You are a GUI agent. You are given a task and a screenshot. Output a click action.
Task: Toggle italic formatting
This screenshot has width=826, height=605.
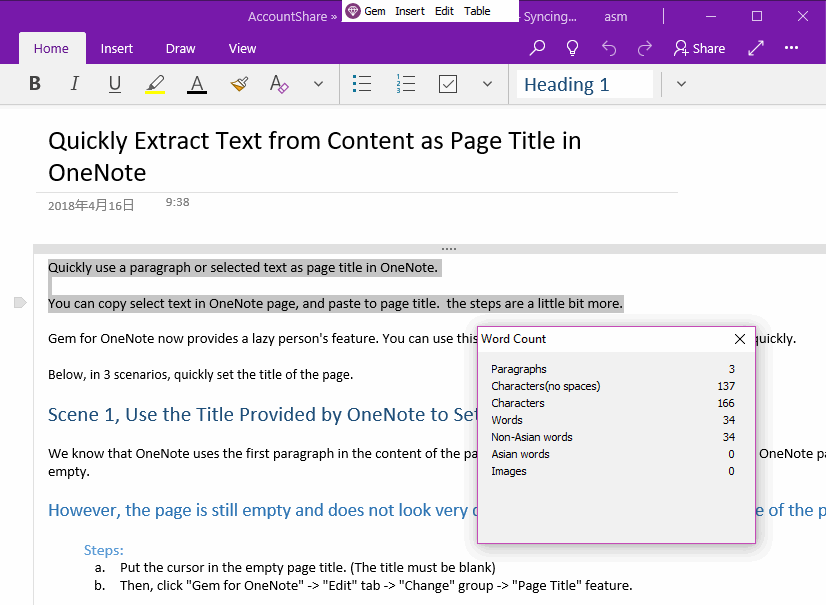[75, 83]
